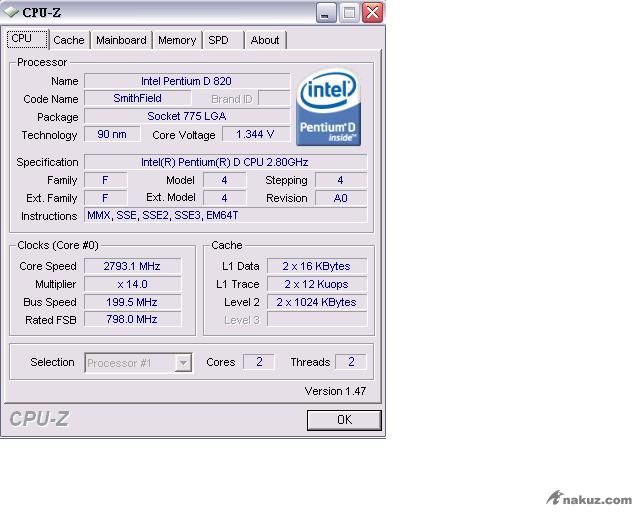Click the Model 4 value field
Viewport: 640px width, 512px height.
[x=224, y=180]
